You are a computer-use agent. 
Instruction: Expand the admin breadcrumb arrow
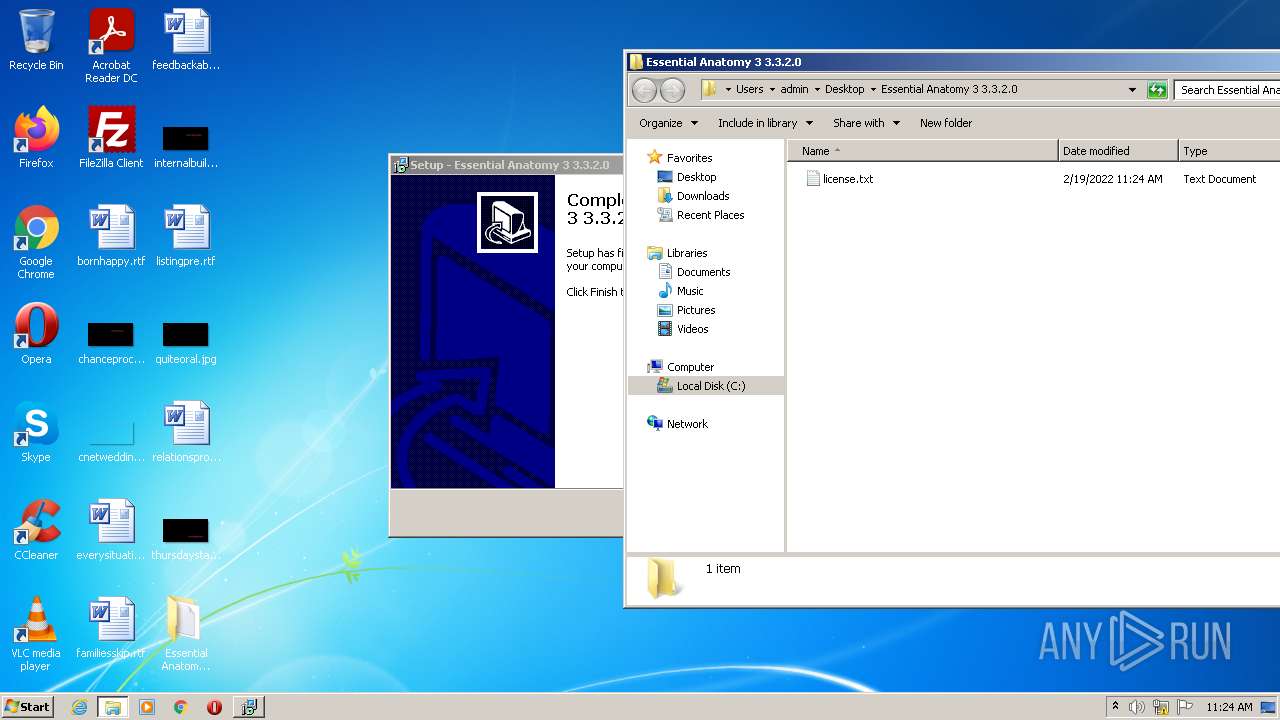[x=817, y=90]
